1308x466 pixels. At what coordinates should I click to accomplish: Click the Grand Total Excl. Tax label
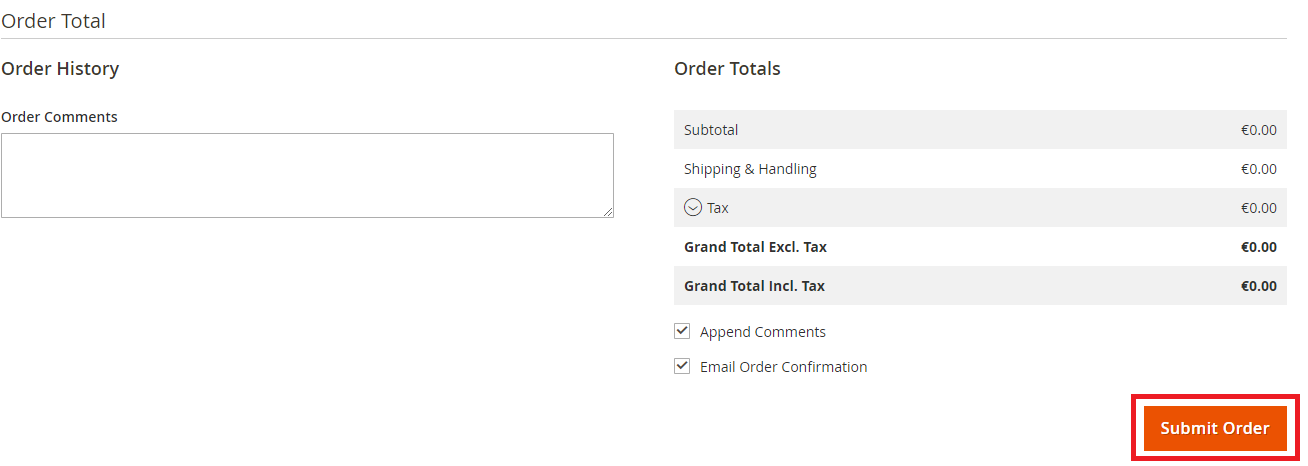(x=755, y=247)
